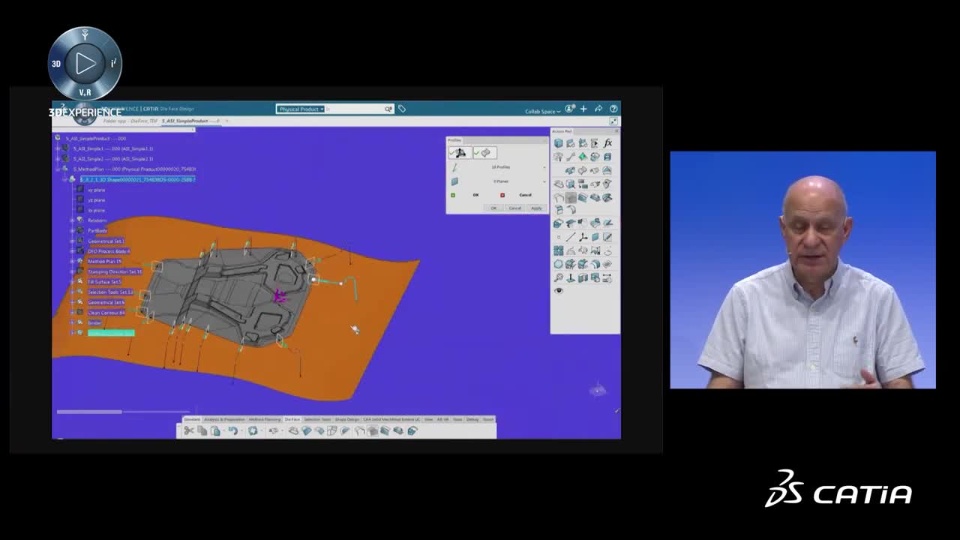Click the OK button in the dialog
960x540 pixels.
click(493, 208)
